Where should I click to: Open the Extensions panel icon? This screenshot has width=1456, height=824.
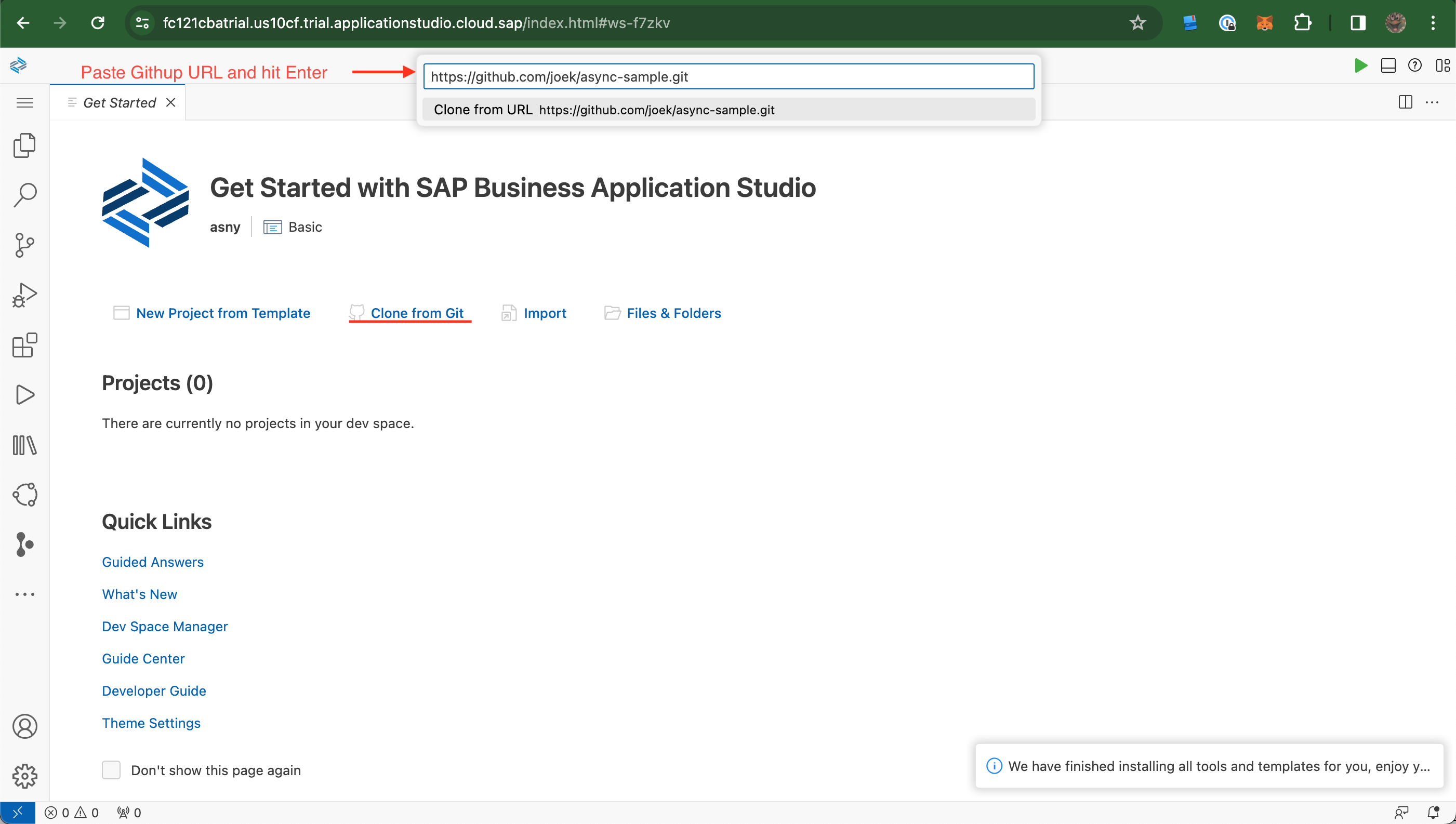tap(25, 345)
